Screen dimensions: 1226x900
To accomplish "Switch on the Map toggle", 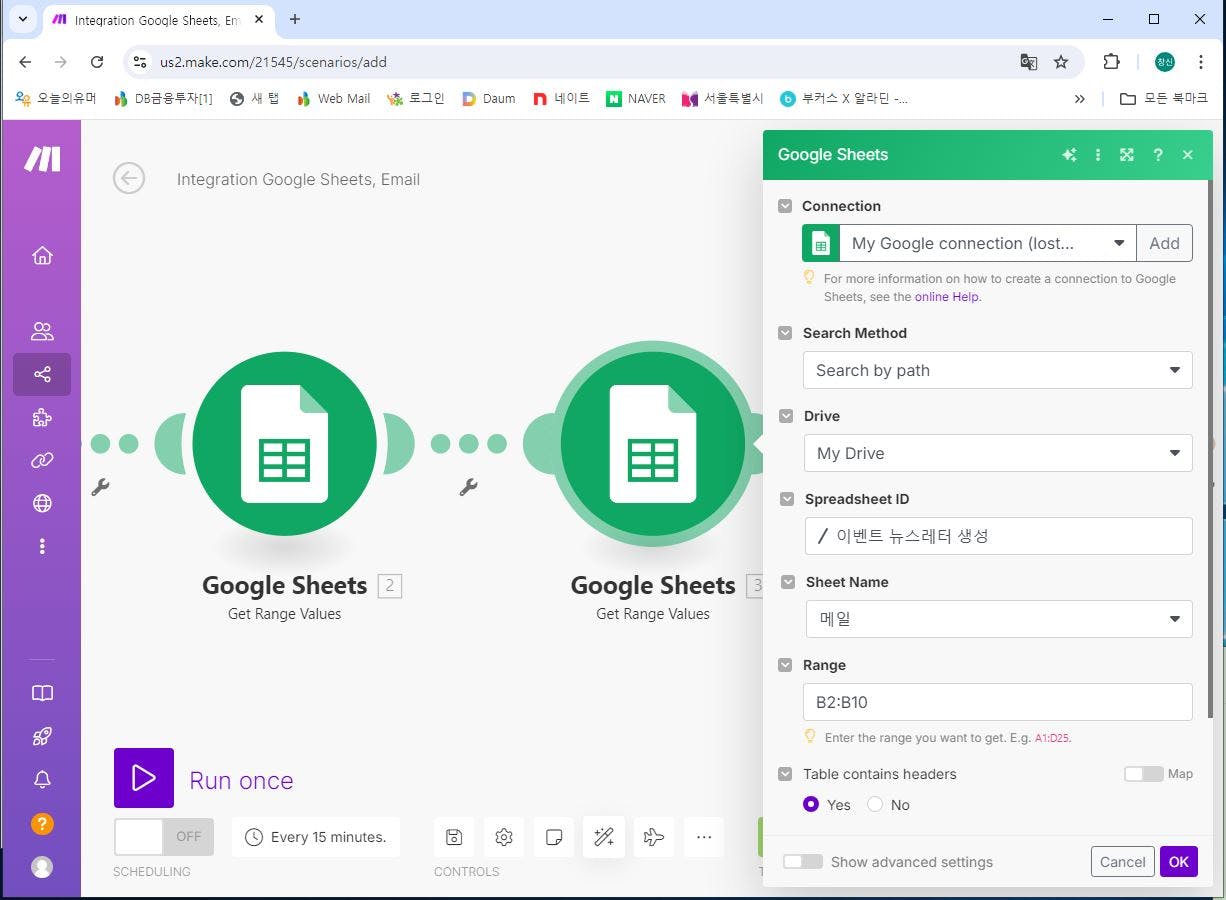I will 1143,774.
